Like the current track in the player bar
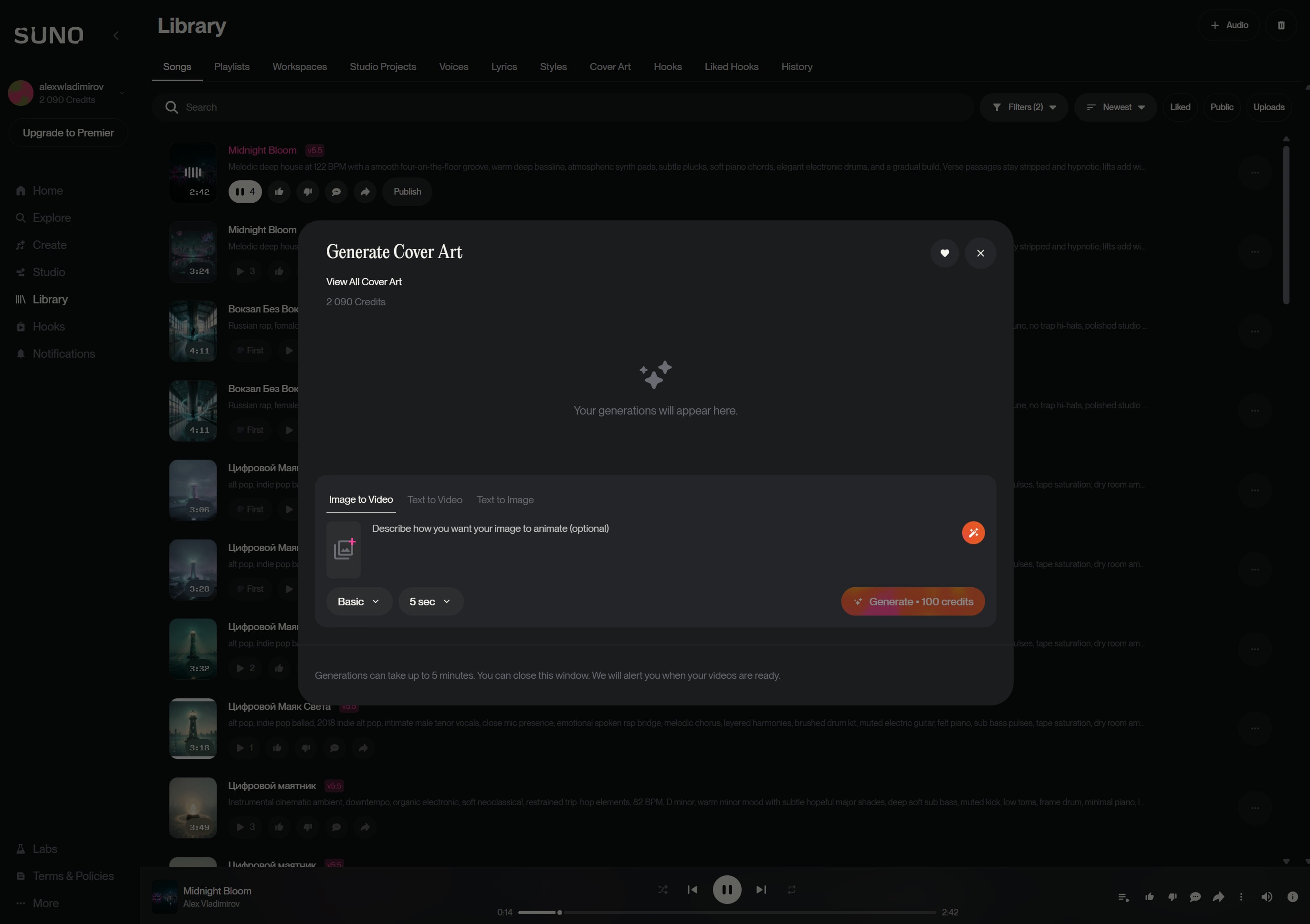Screen dimensions: 1310x924 1149,897
